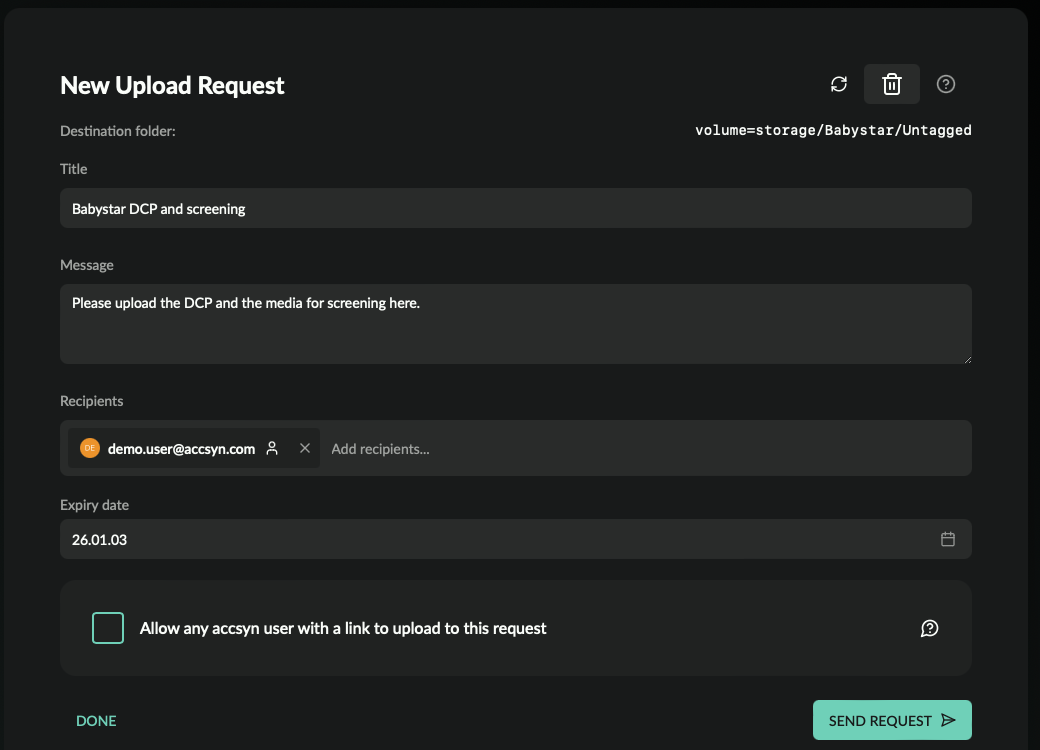Remove recipient demo.user@accsyn.com with the X
Viewport: 1040px width, 750px height.
coord(304,448)
